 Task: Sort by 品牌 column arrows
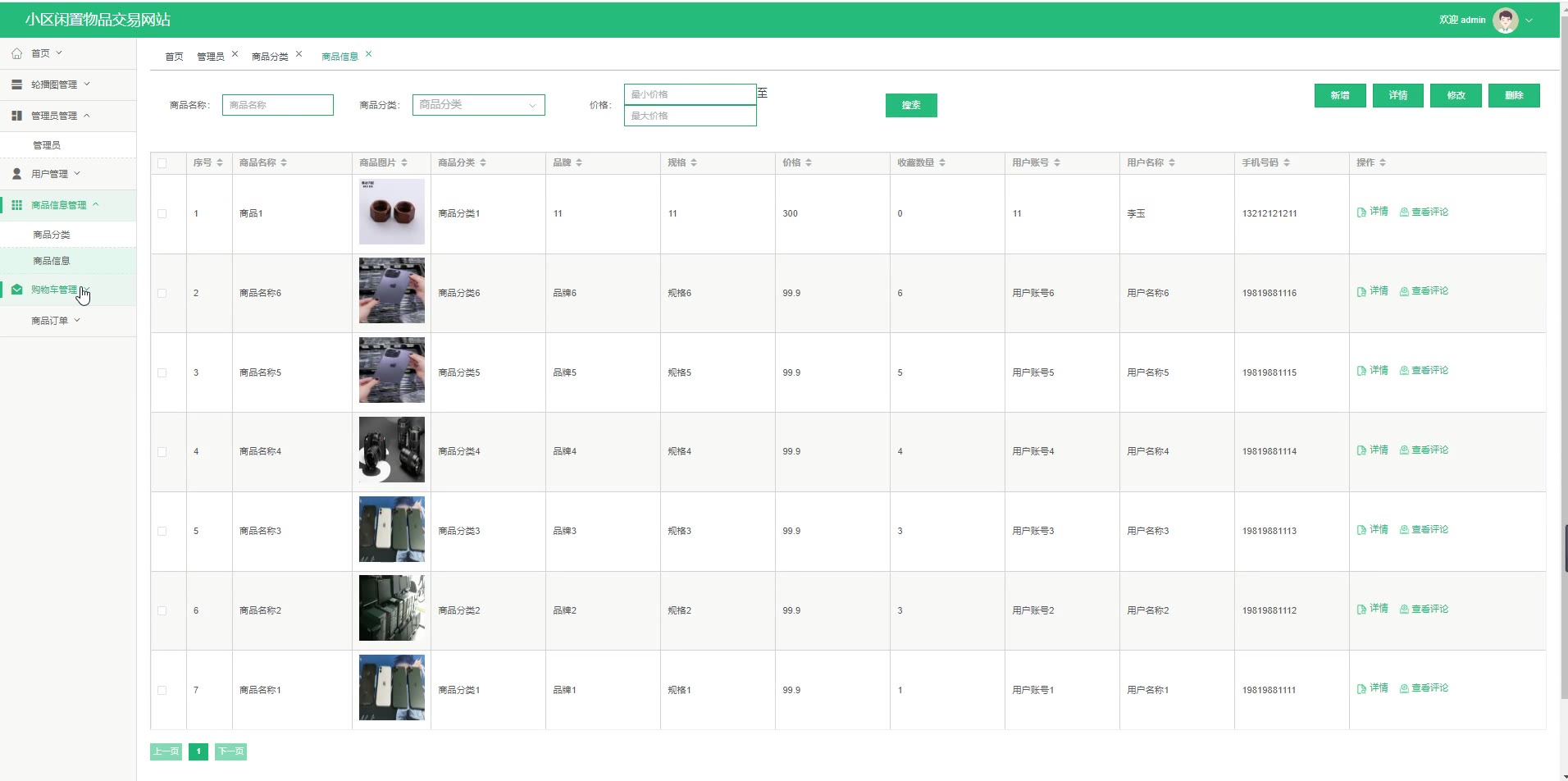pyautogui.click(x=579, y=163)
